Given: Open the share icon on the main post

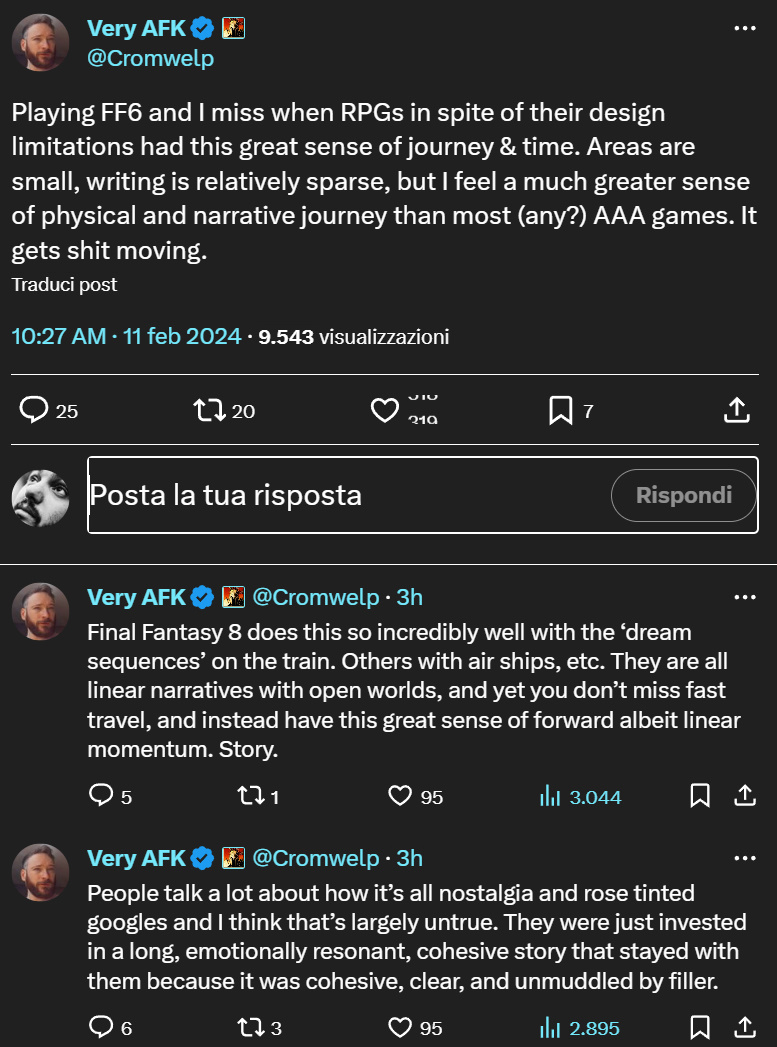Looking at the screenshot, I should [737, 408].
